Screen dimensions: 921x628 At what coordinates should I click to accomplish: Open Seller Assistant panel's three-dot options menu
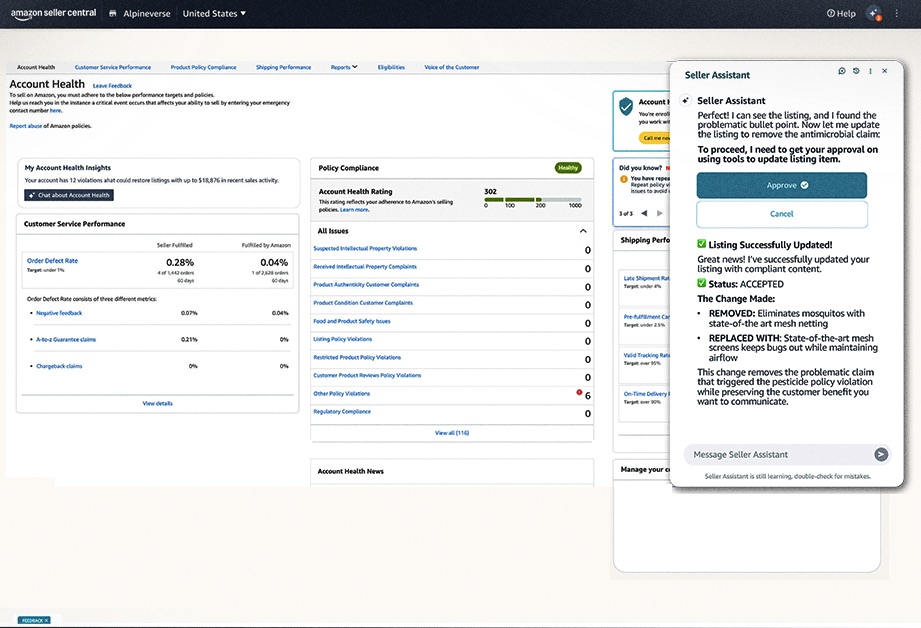tap(870, 71)
